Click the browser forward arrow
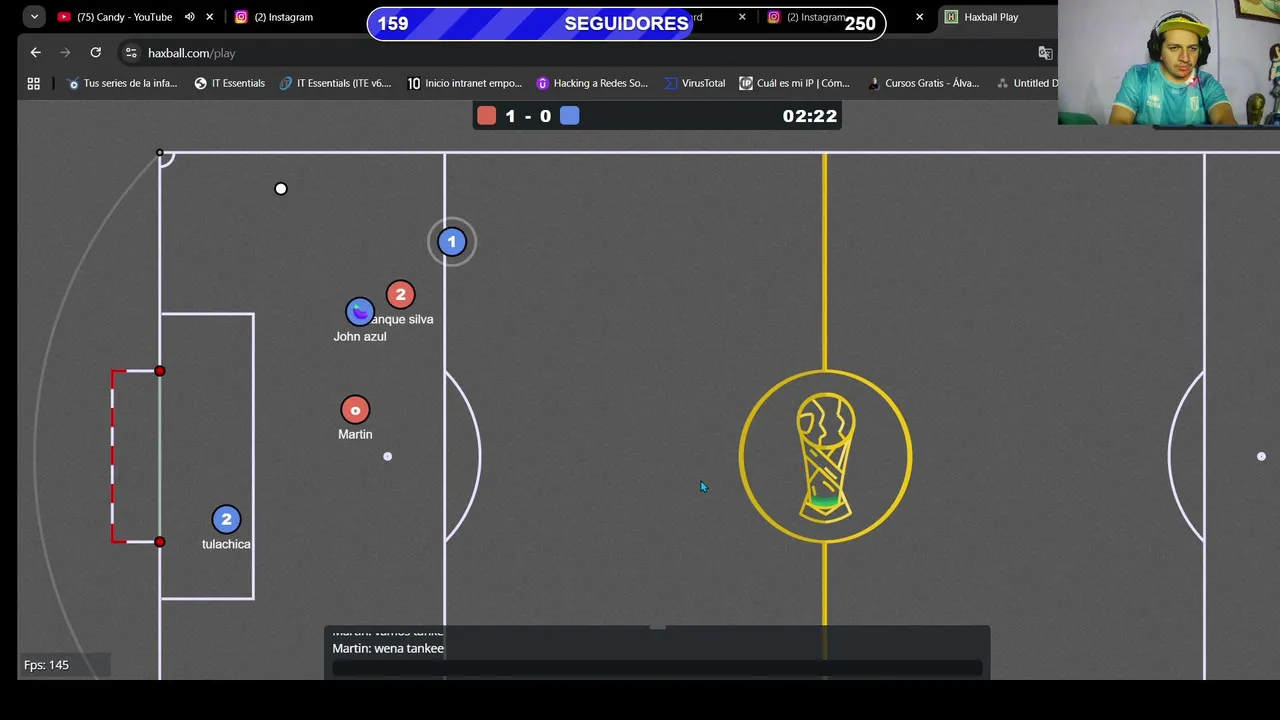This screenshot has height=720, width=1280. click(x=65, y=53)
